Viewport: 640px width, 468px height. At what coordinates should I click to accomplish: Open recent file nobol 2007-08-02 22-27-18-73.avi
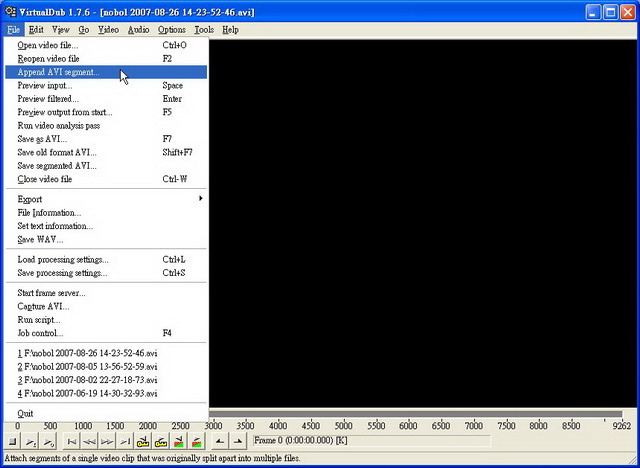pyautogui.click(x=106, y=380)
